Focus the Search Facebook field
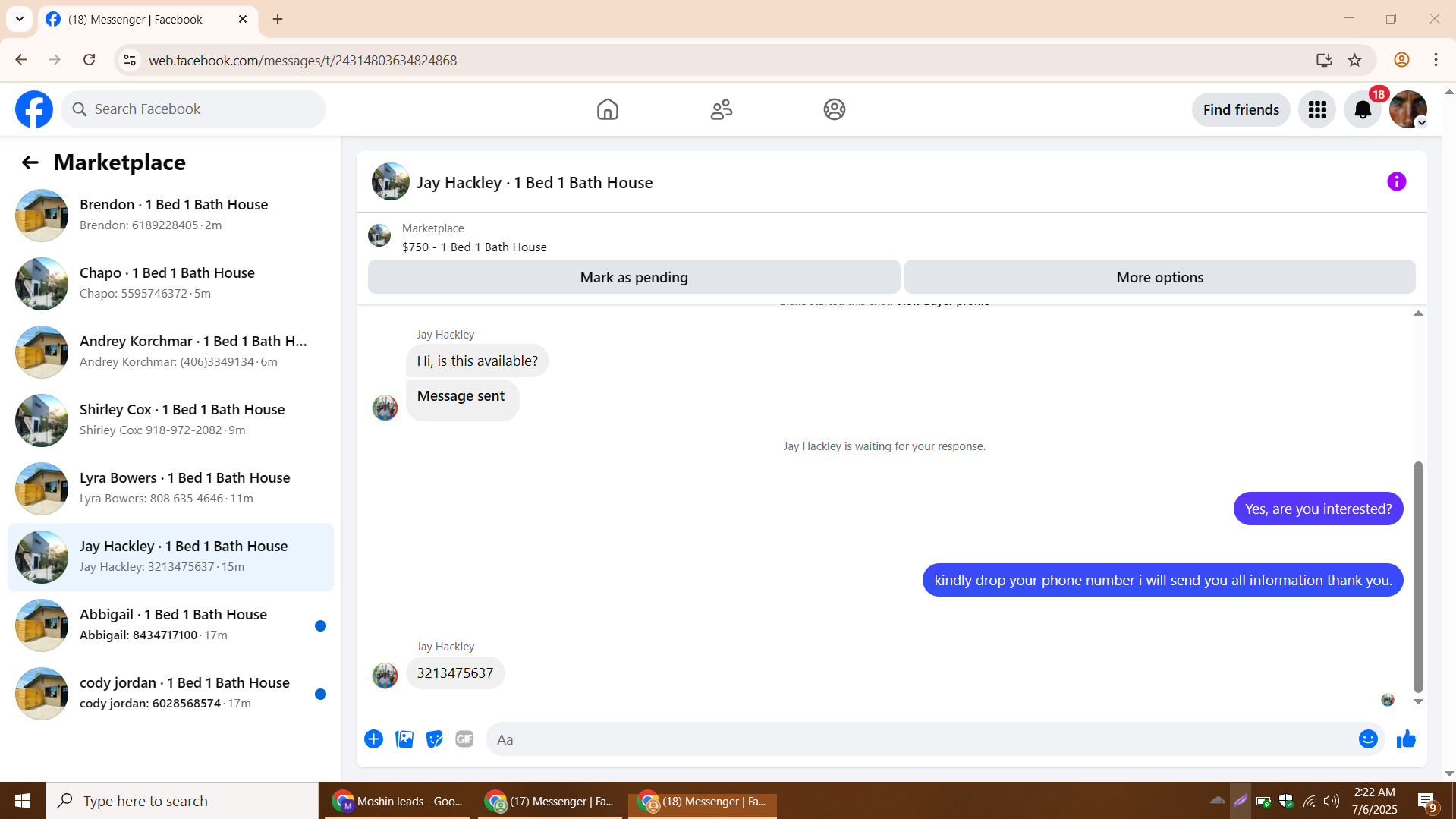1456x819 pixels. click(193, 109)
